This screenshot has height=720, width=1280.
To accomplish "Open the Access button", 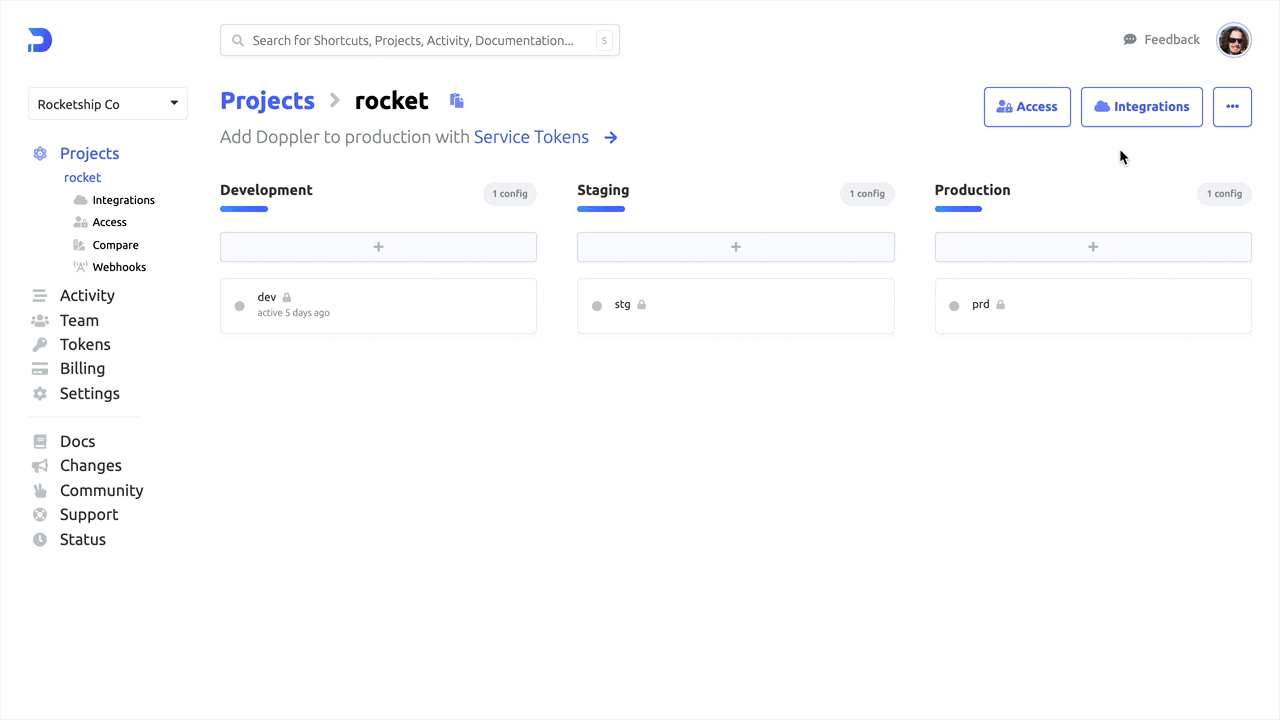I will point(1027,107).
